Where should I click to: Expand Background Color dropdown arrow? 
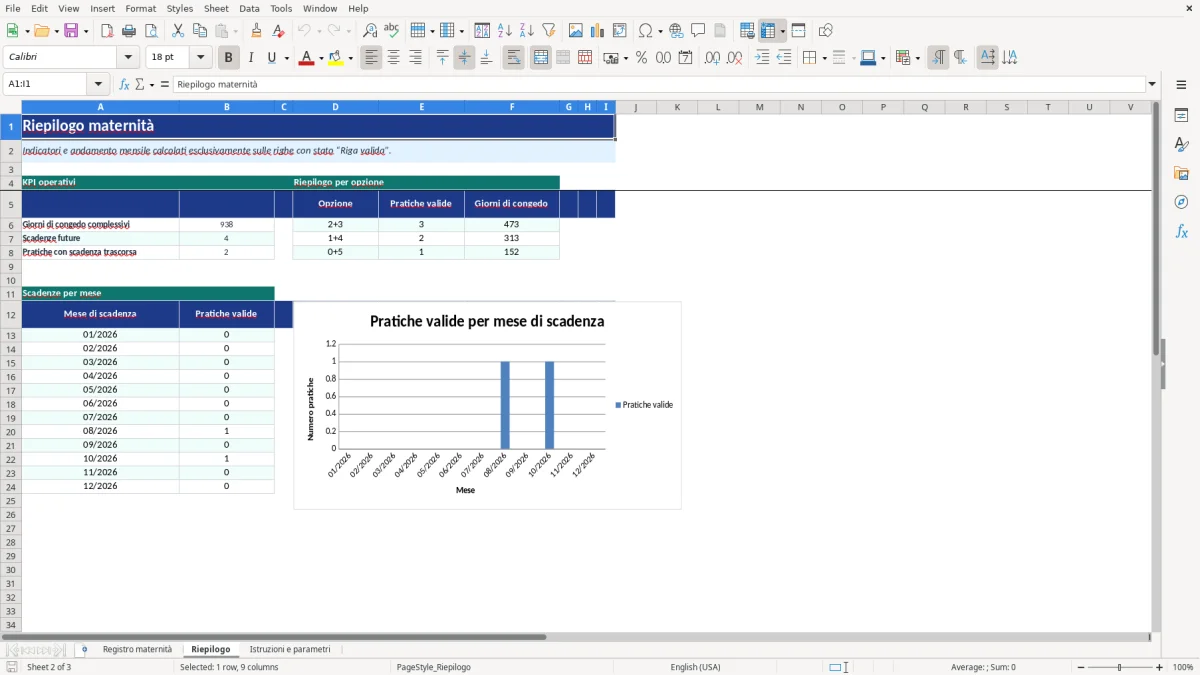(351, 58)
